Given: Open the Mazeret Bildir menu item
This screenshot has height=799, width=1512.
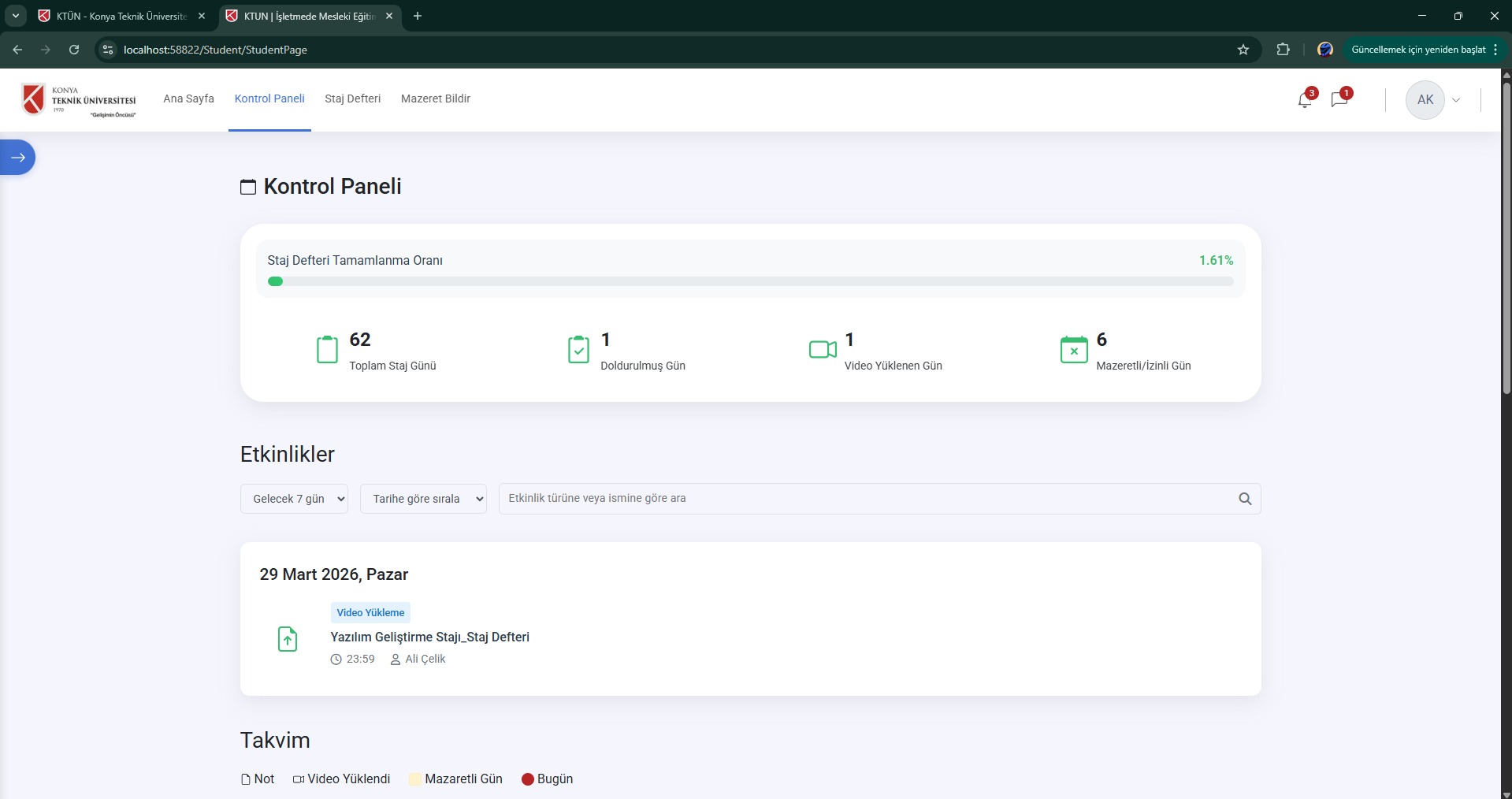Looking at the screenshot, I should [x=435, y=98].
